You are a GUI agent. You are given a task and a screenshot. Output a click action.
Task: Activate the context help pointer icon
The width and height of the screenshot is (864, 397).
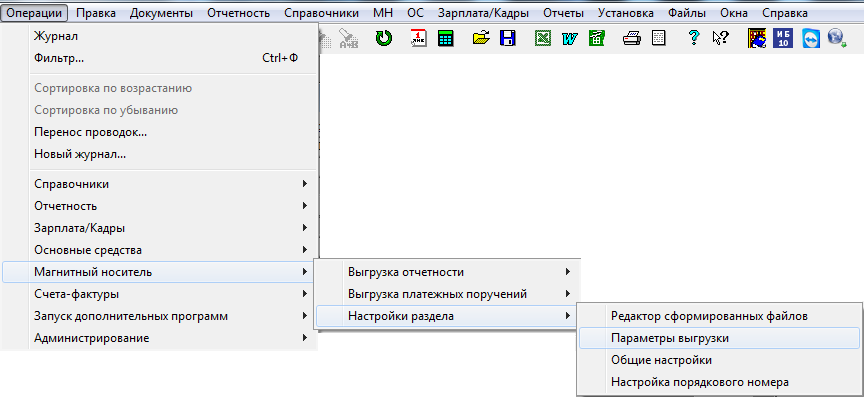[720, 38]
